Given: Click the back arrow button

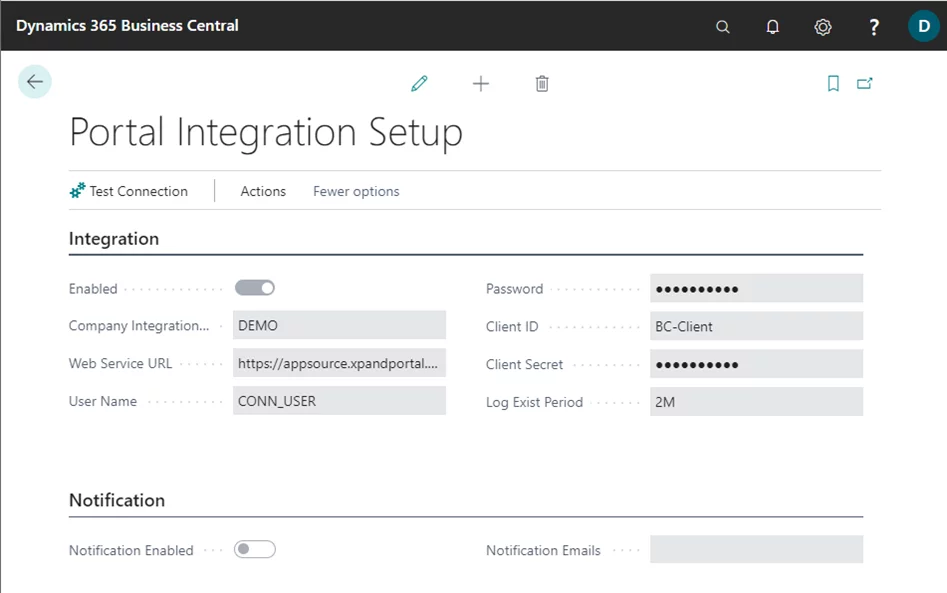Looking at the screenshot, I should point(35,82).
